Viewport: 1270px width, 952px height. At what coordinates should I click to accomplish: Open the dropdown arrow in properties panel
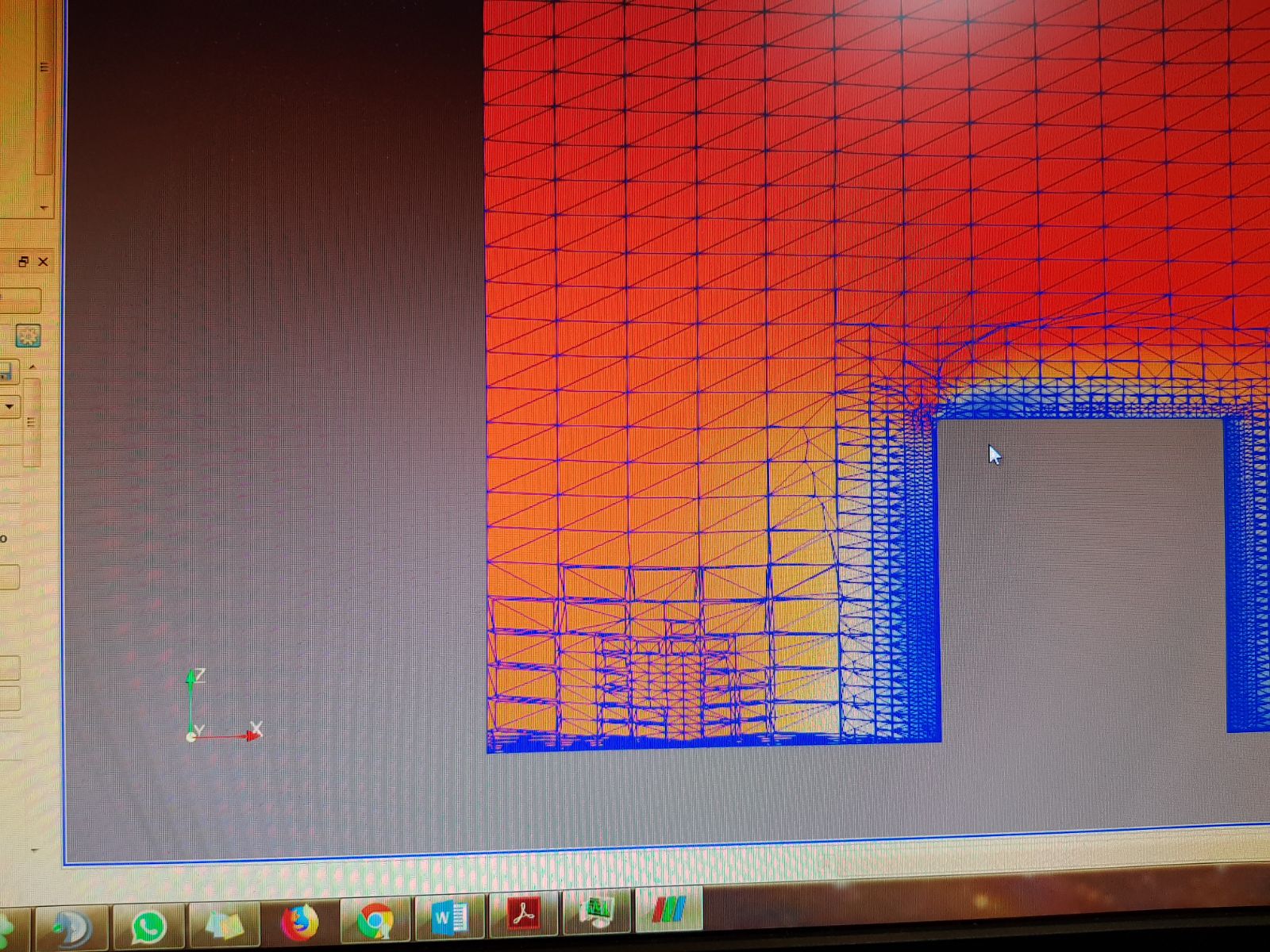(x=10, y=407)
